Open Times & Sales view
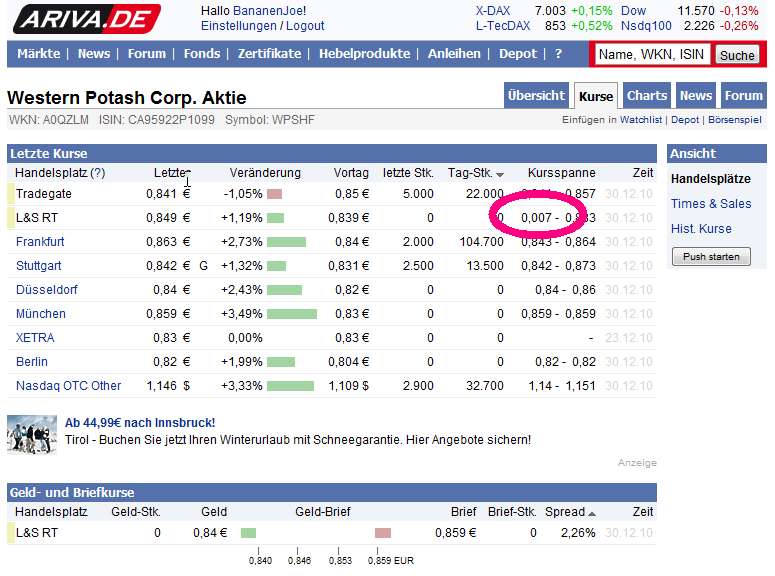 pyautogui.click(x=710, y=204)
